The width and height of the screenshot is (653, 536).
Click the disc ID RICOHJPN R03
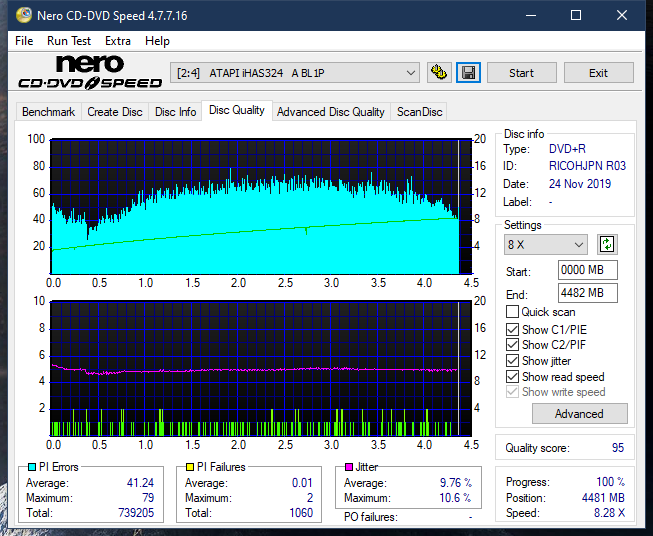(x=587, y=166)
